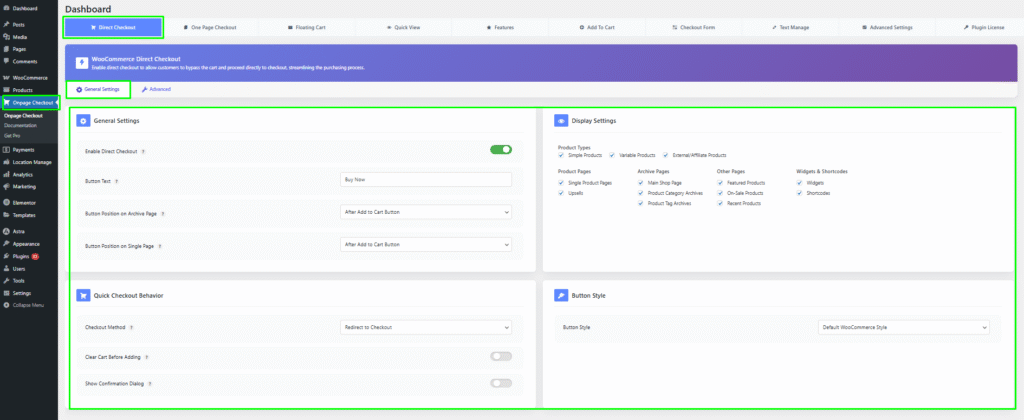Click the General Settings gear icon
The height and width of the screenshot is (420, 1024).
pyautogui.click(x=83, y=121)
